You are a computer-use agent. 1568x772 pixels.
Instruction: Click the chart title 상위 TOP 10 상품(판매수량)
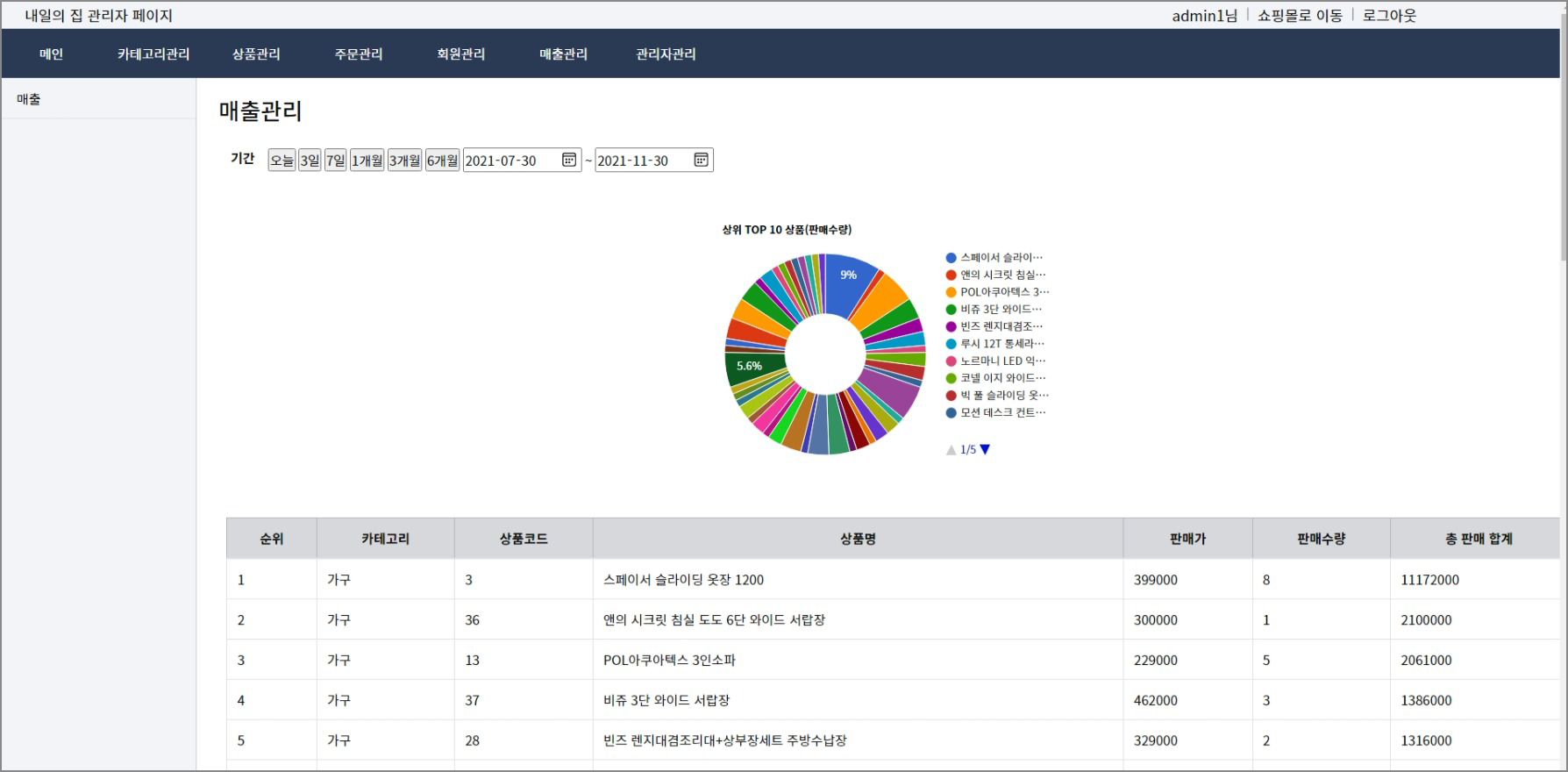[787, 230]
